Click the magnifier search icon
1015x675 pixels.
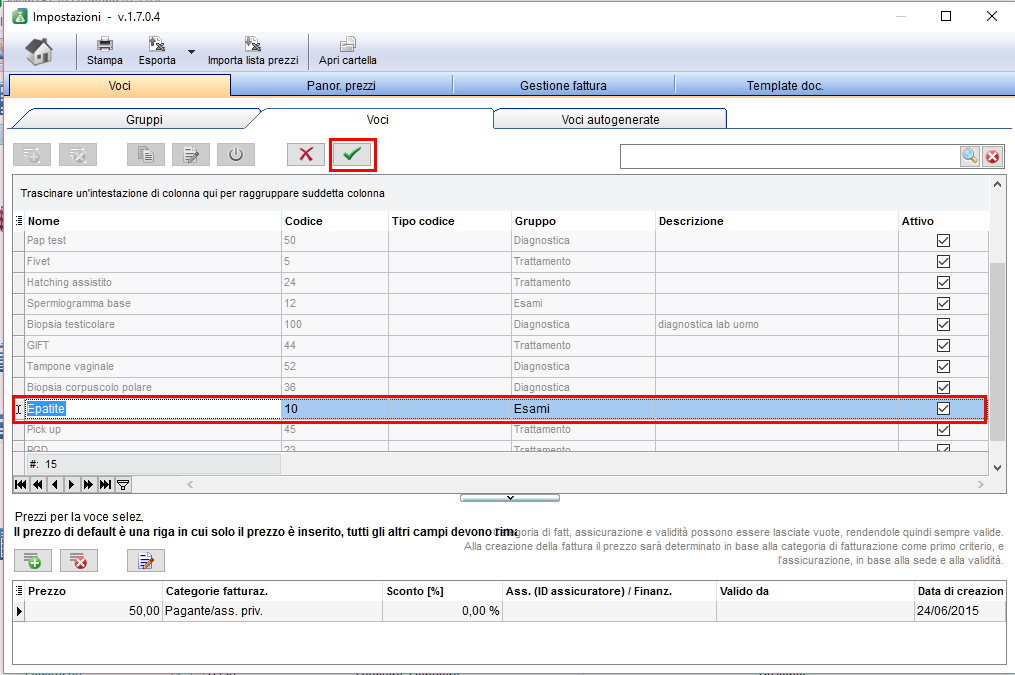[x=970, y=156]
